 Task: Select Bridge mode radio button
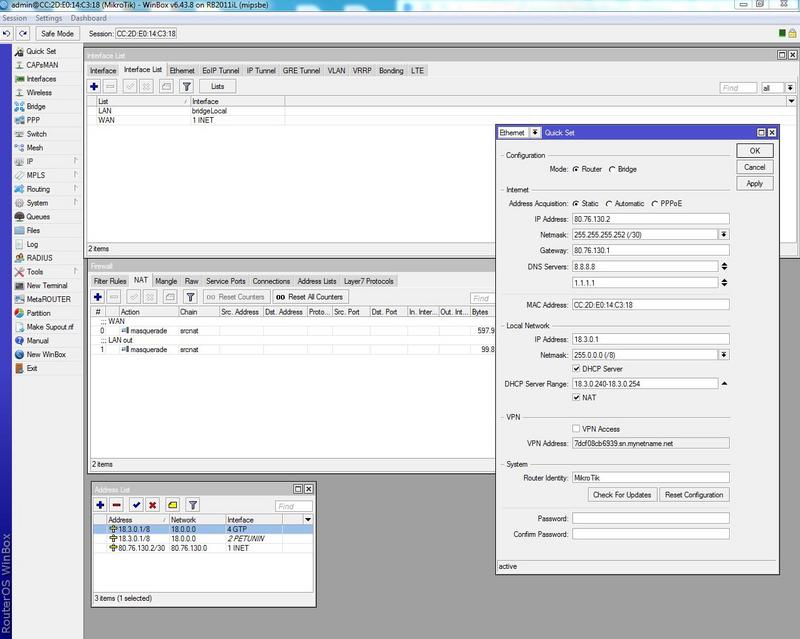pos(612,169)
